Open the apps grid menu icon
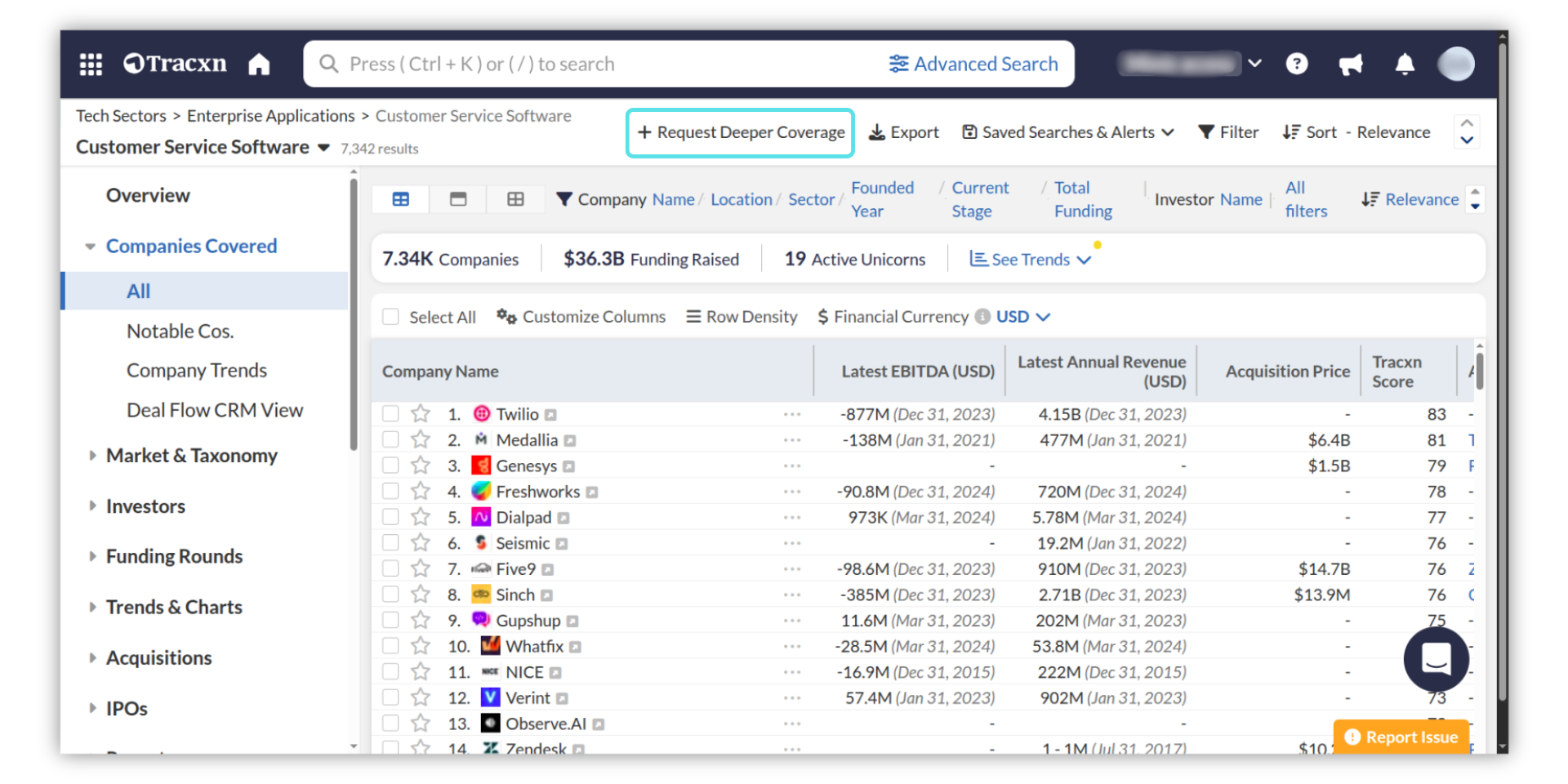This screenshot has width=1568, height=784. (91, 64)
